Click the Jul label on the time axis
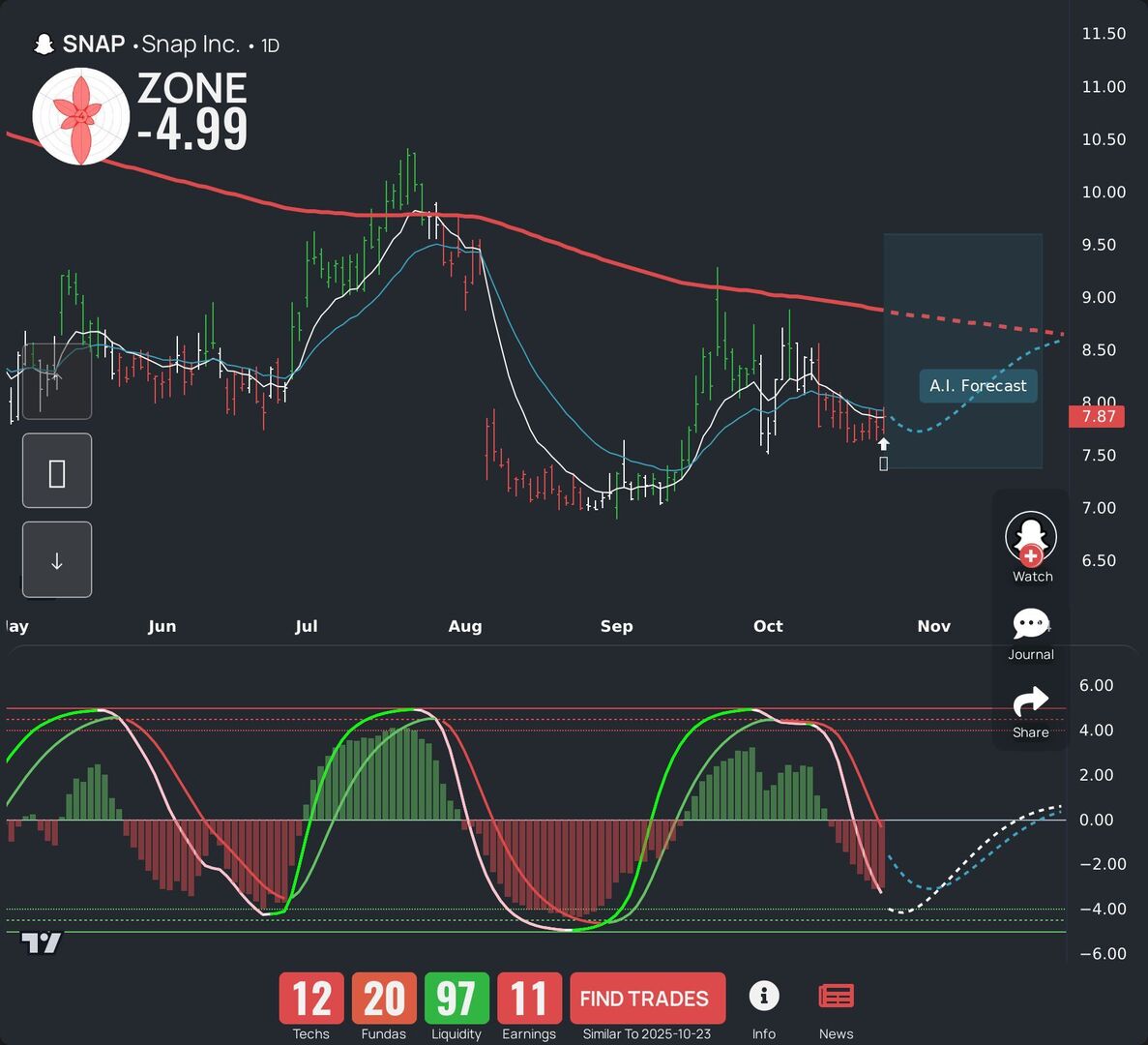This screenshot has height=1045, width=1148. coord(306,626)
